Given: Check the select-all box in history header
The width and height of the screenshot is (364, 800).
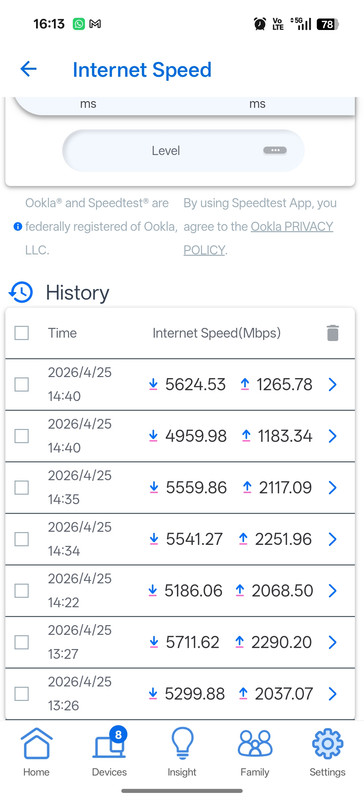Looking at the screenshot, I should tap(21, 333).
